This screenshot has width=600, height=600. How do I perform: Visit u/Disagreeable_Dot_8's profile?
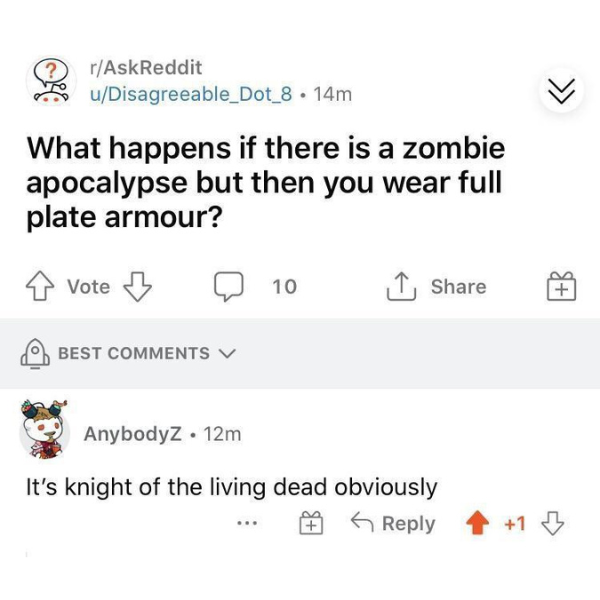coord(191,94)
